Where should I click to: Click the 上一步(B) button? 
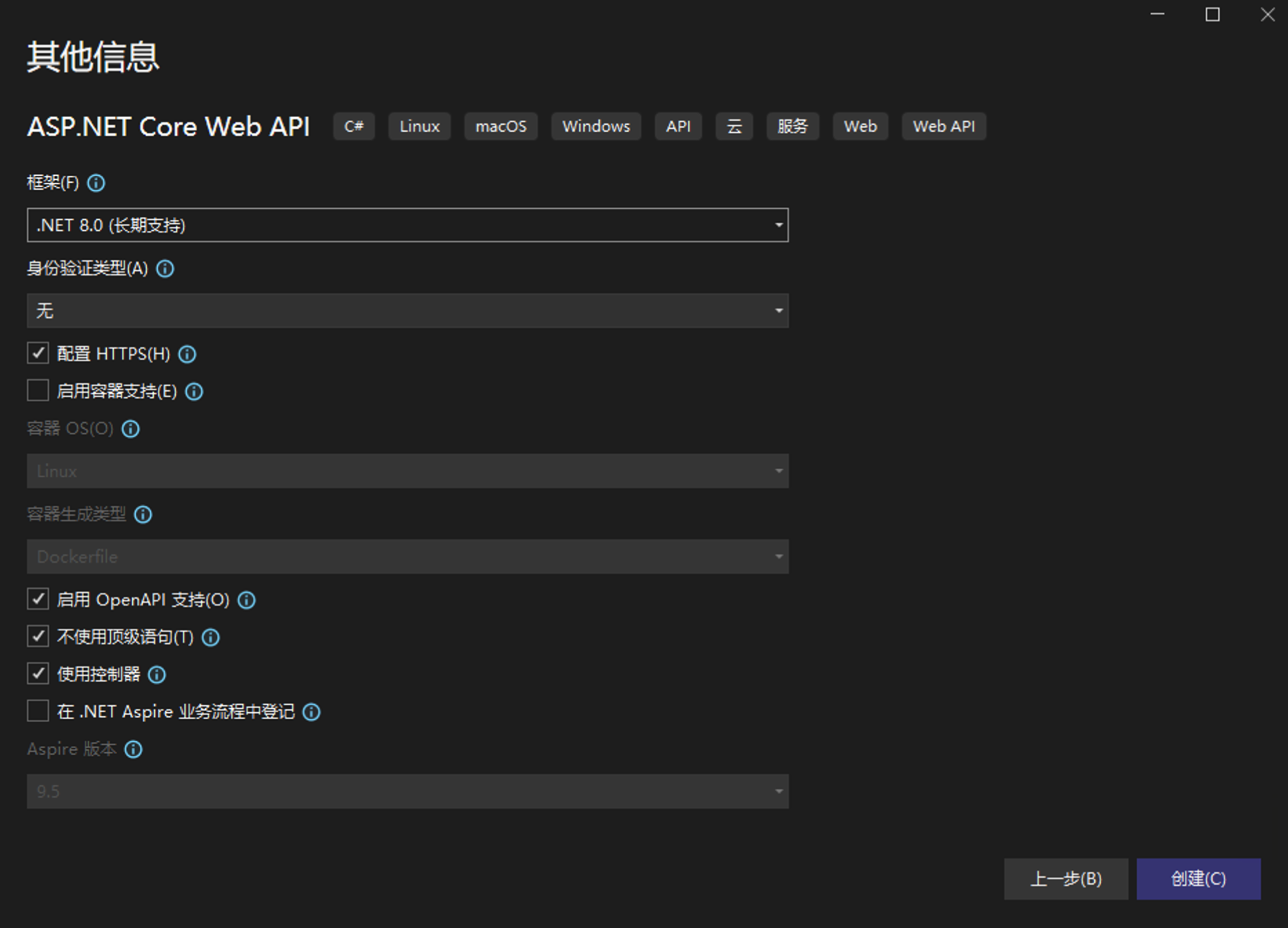coord(1067,879)
